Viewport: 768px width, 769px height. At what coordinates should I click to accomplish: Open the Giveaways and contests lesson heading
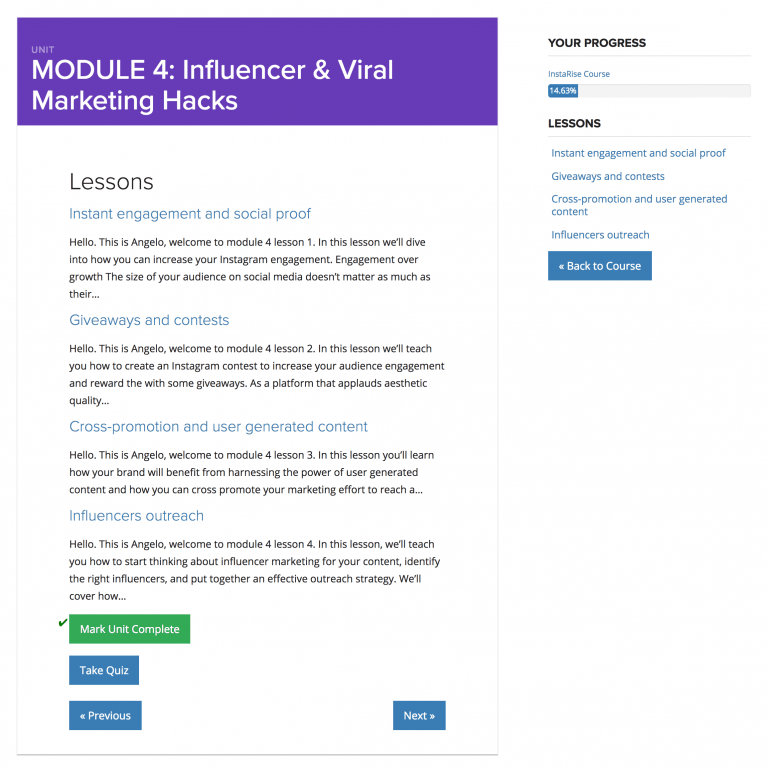coord(149,320)
